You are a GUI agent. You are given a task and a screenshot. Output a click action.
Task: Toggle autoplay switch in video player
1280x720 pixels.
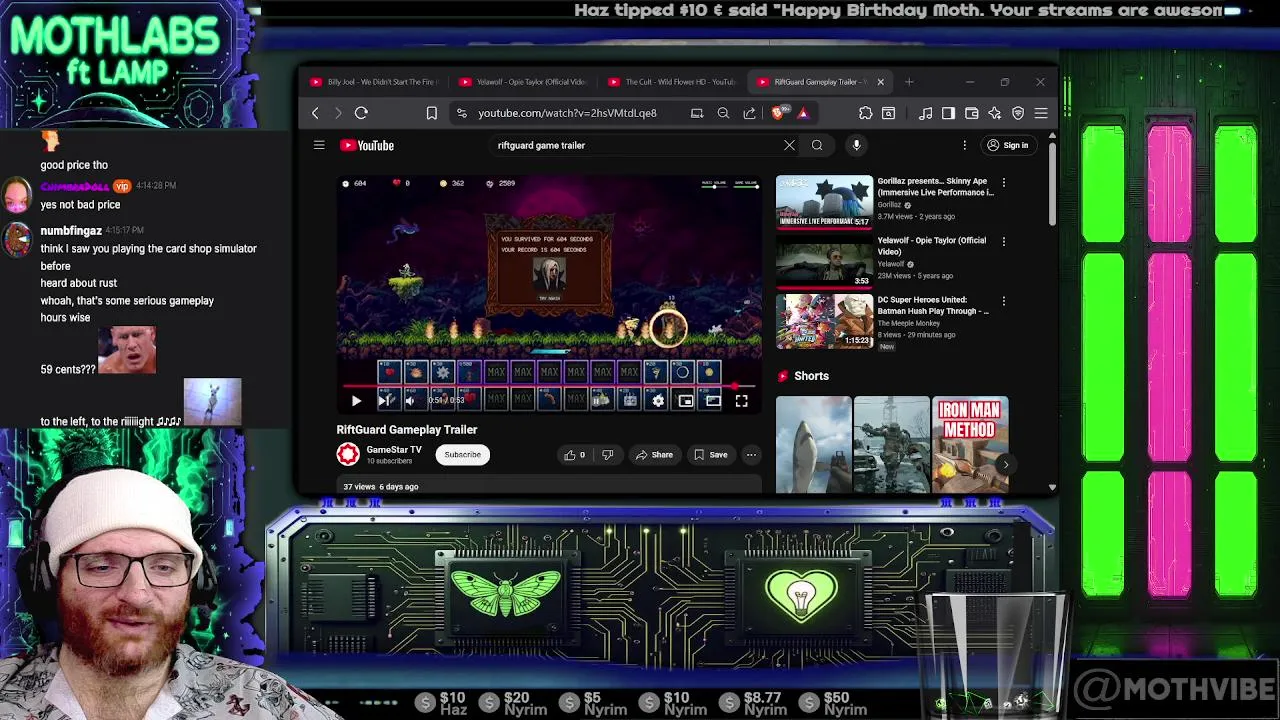point(601,401)
